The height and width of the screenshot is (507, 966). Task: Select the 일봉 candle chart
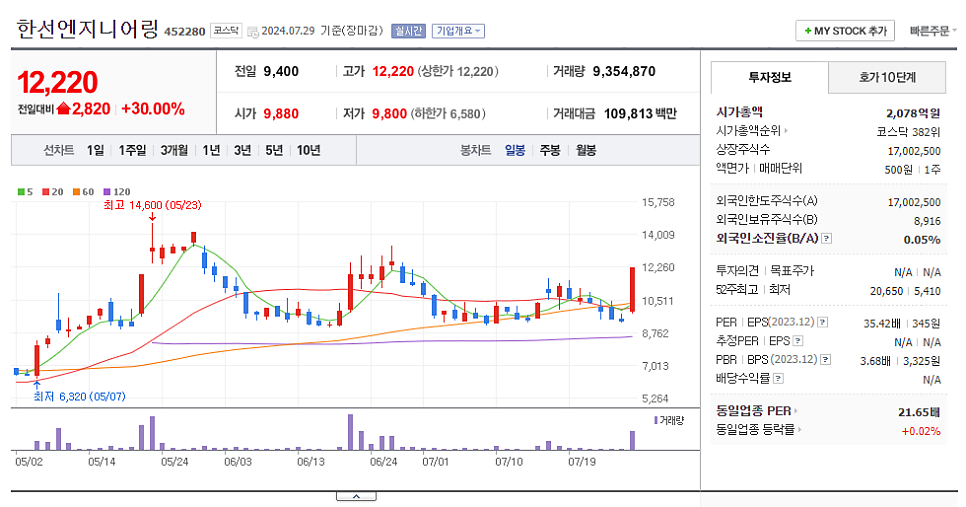pyautogui.click(x=515, y=150)
